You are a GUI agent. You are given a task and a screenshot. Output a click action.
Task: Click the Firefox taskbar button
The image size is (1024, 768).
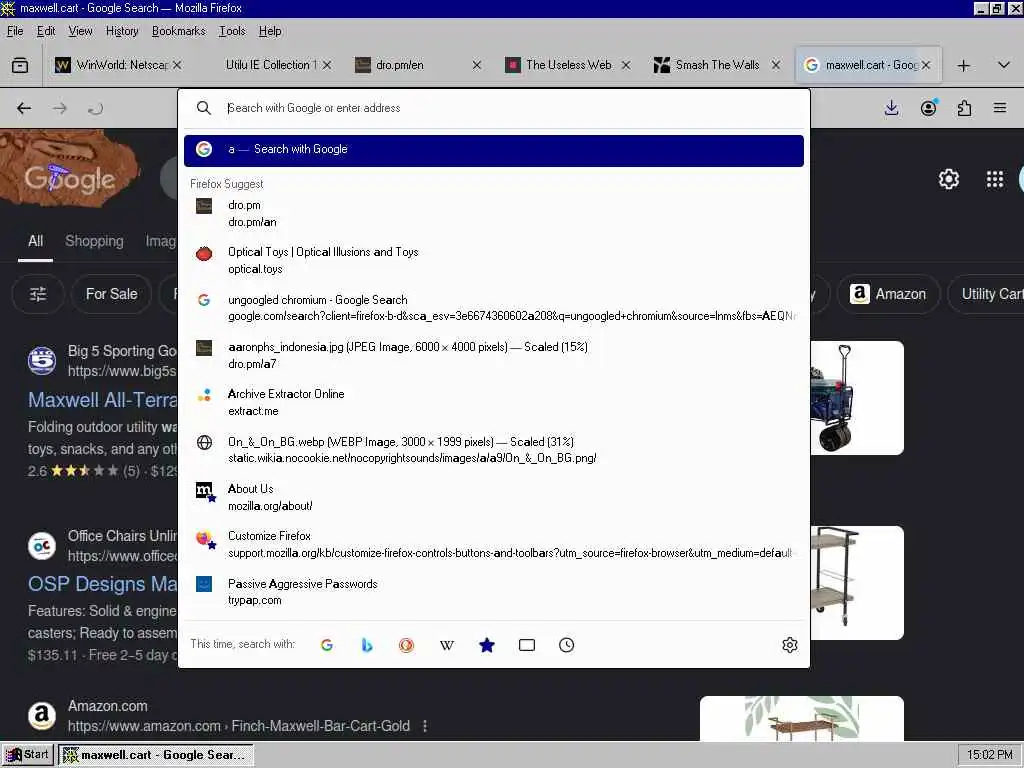coord(155,755)
